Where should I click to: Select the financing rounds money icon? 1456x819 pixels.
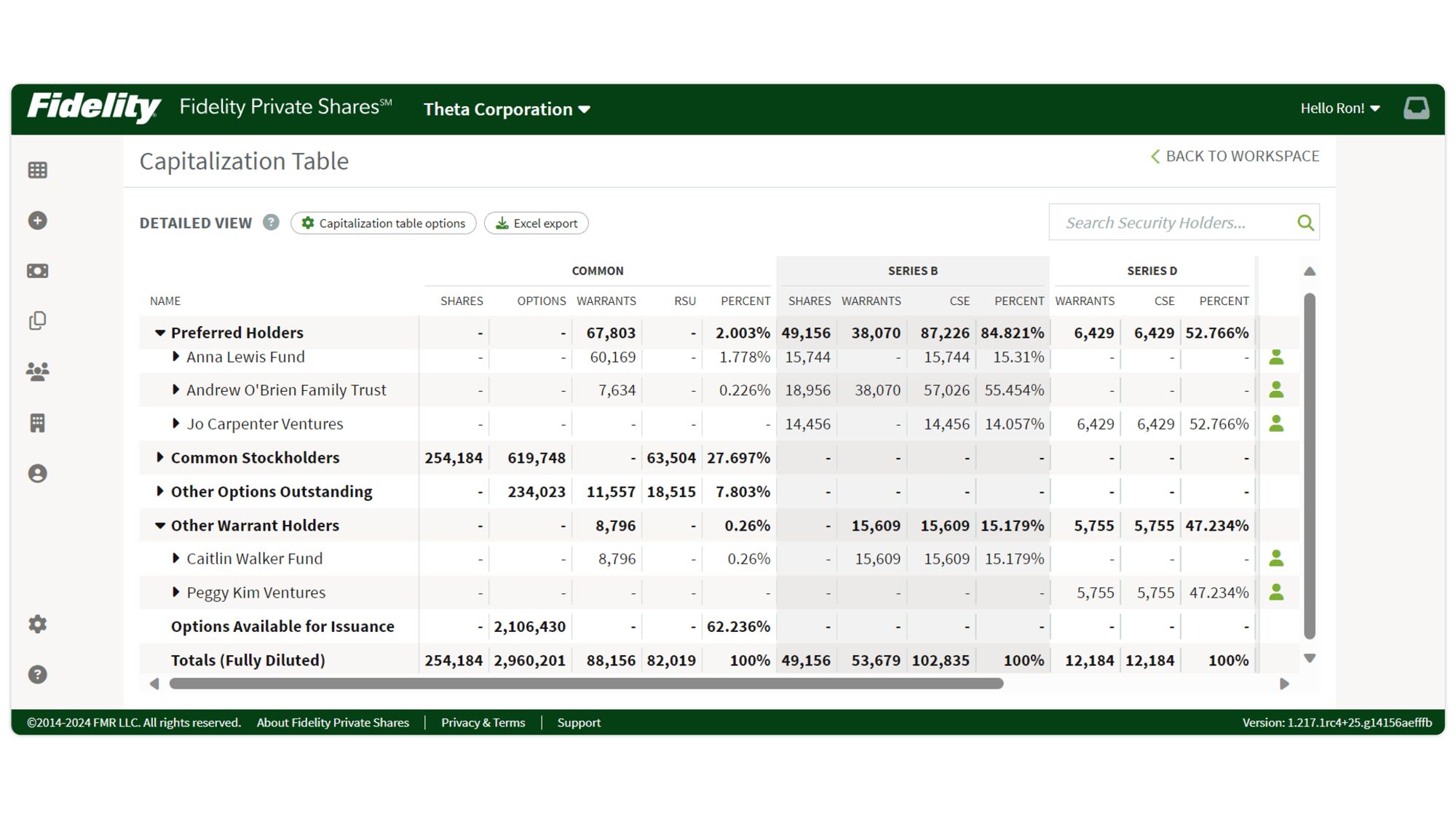point(37,270)
